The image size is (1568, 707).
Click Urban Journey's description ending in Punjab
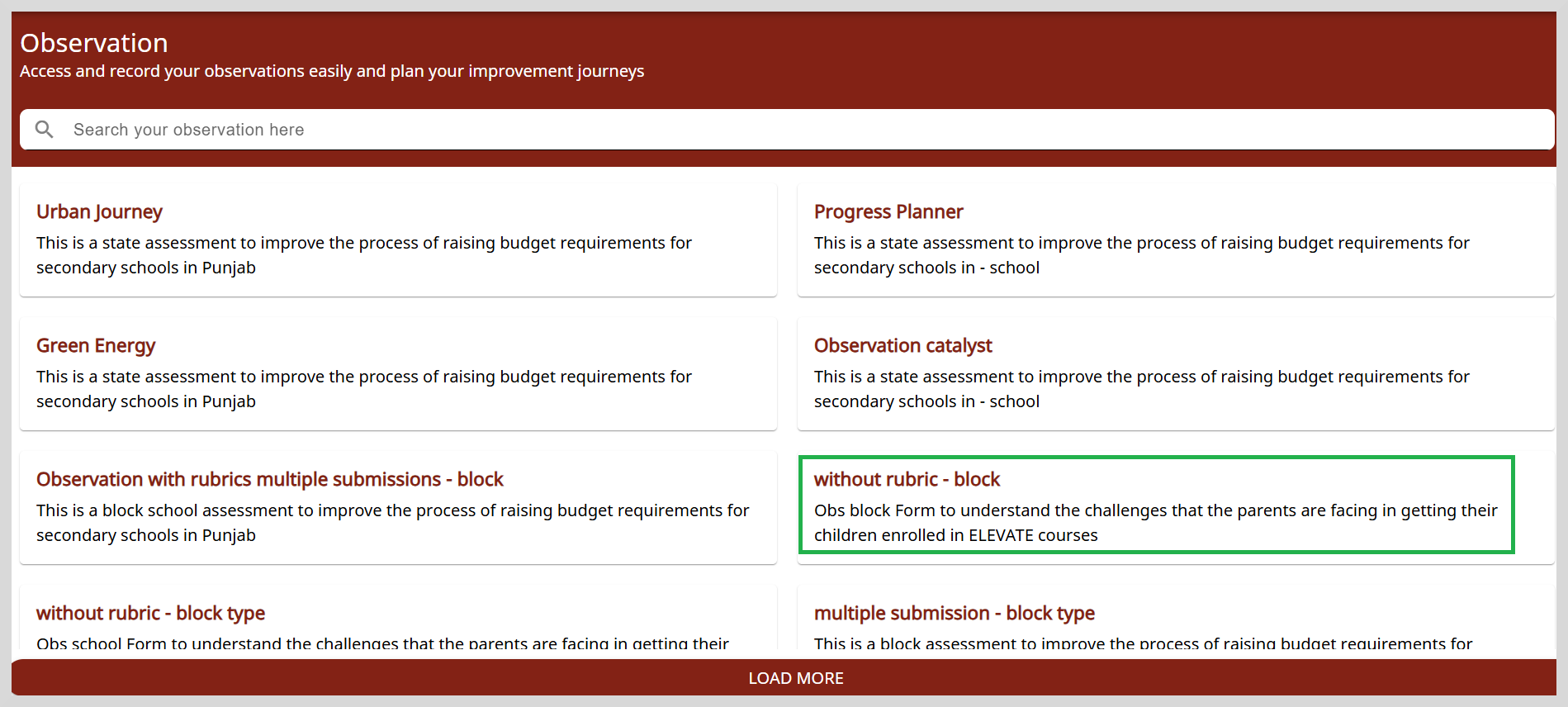tap(364, 255)
